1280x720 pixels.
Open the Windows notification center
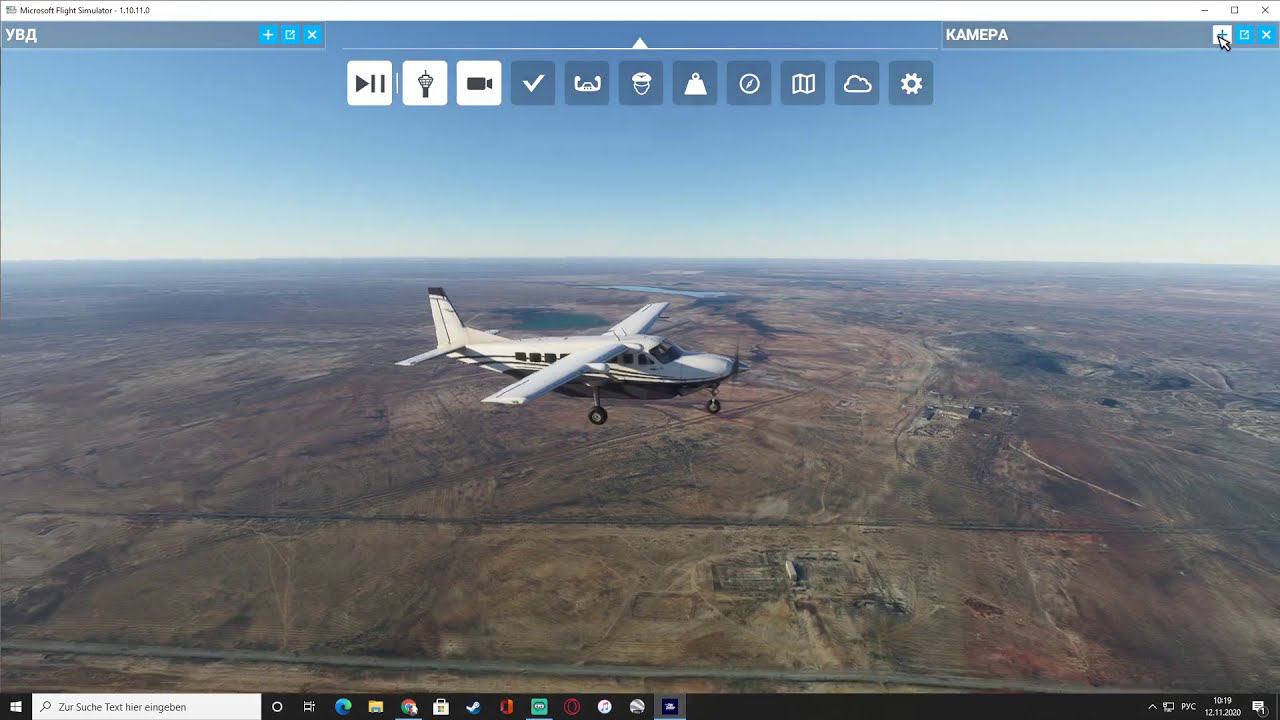tap(1259, 707)
